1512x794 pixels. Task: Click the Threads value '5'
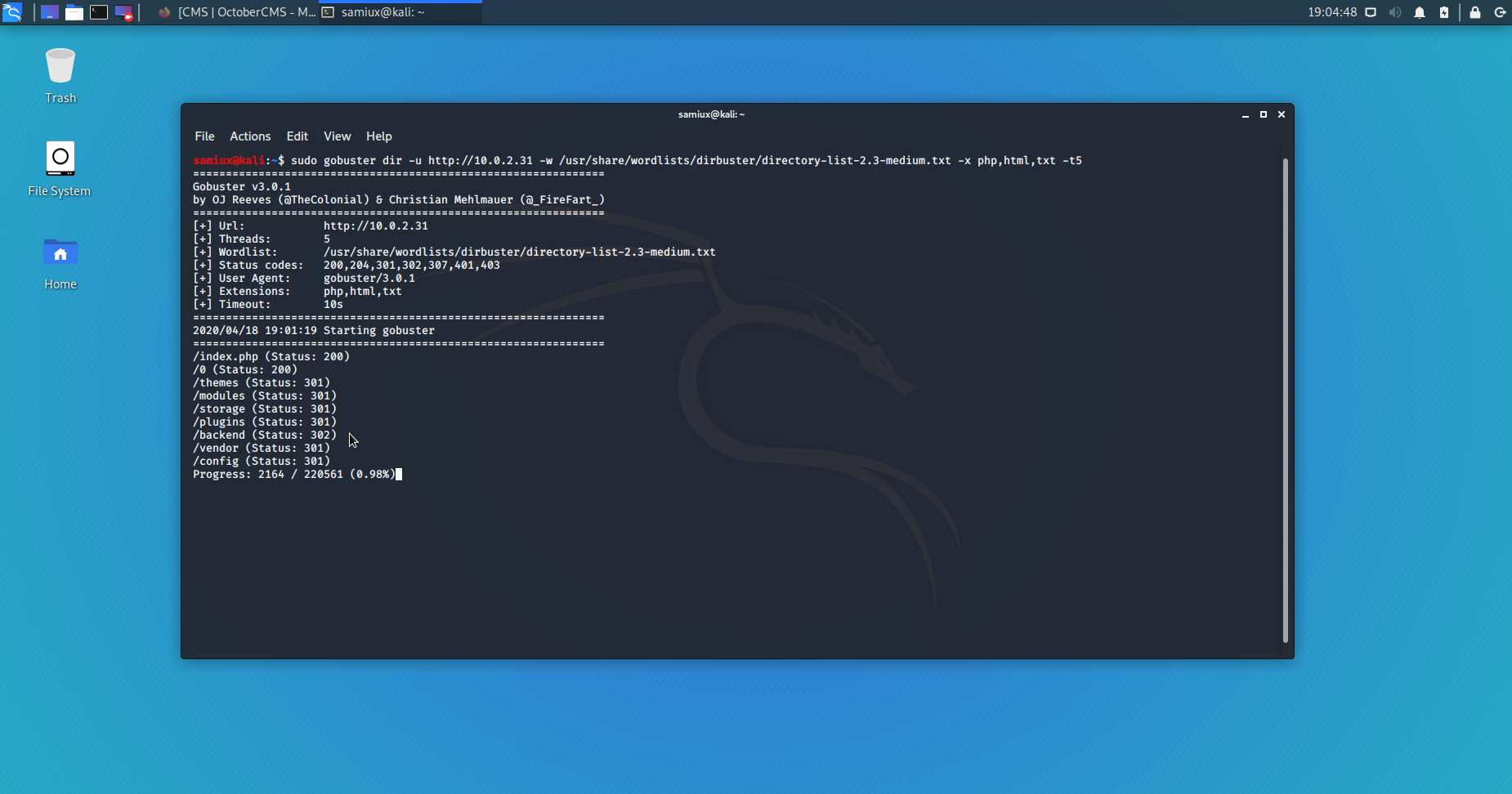tap(327, 239)
